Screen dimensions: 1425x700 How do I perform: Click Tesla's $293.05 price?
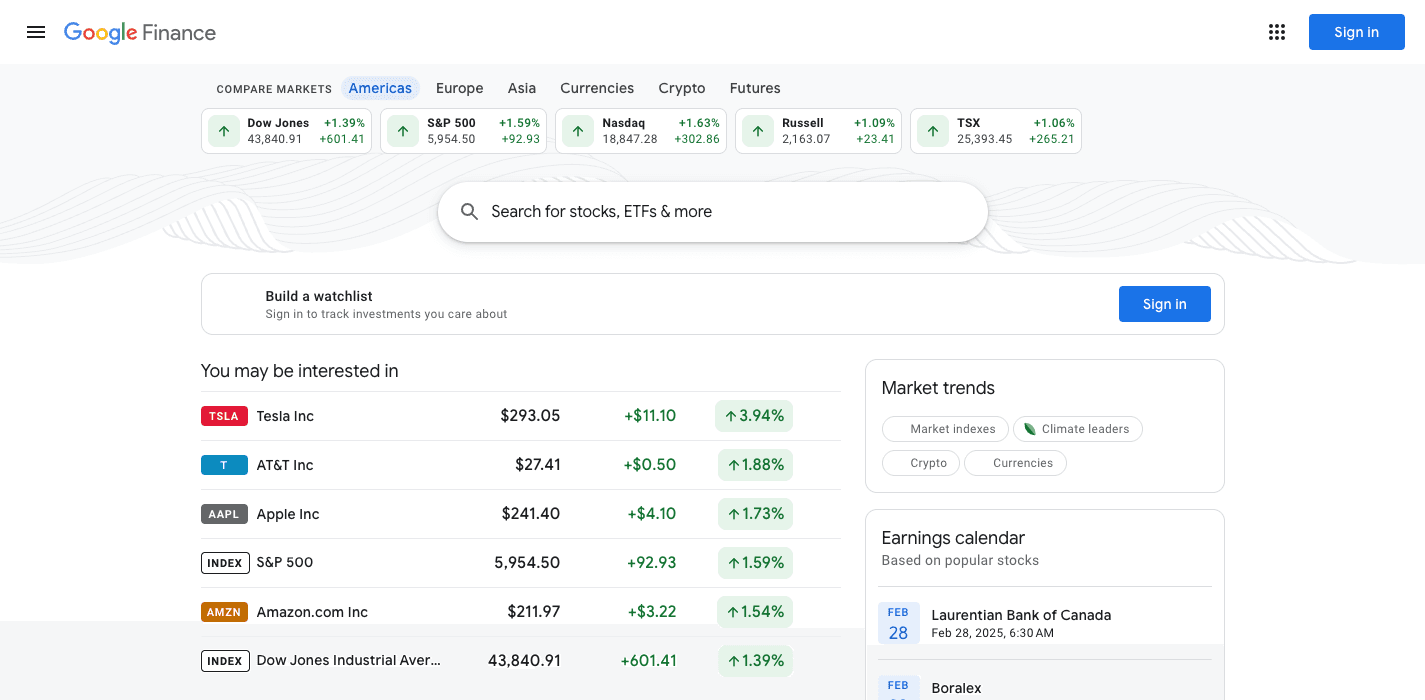[x=530, y=416]
